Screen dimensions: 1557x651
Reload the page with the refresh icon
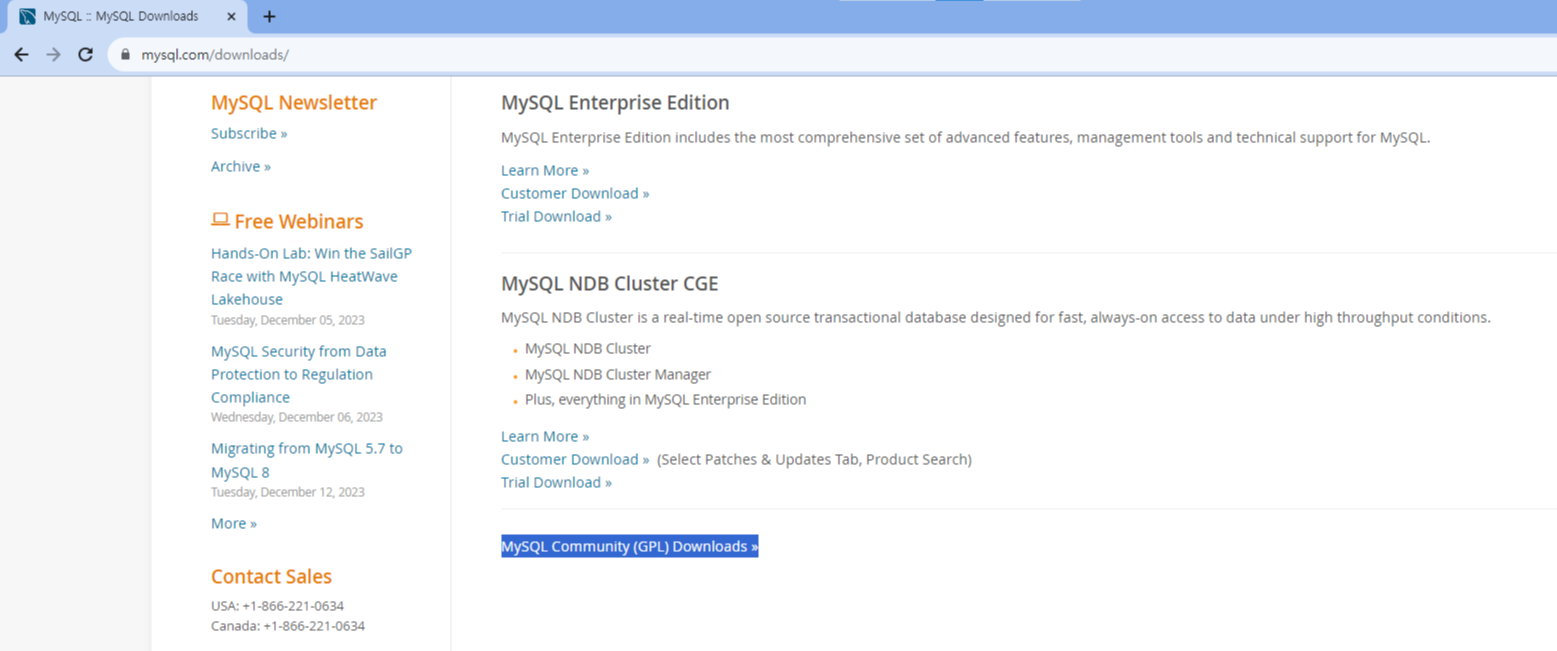coord(86,55)
